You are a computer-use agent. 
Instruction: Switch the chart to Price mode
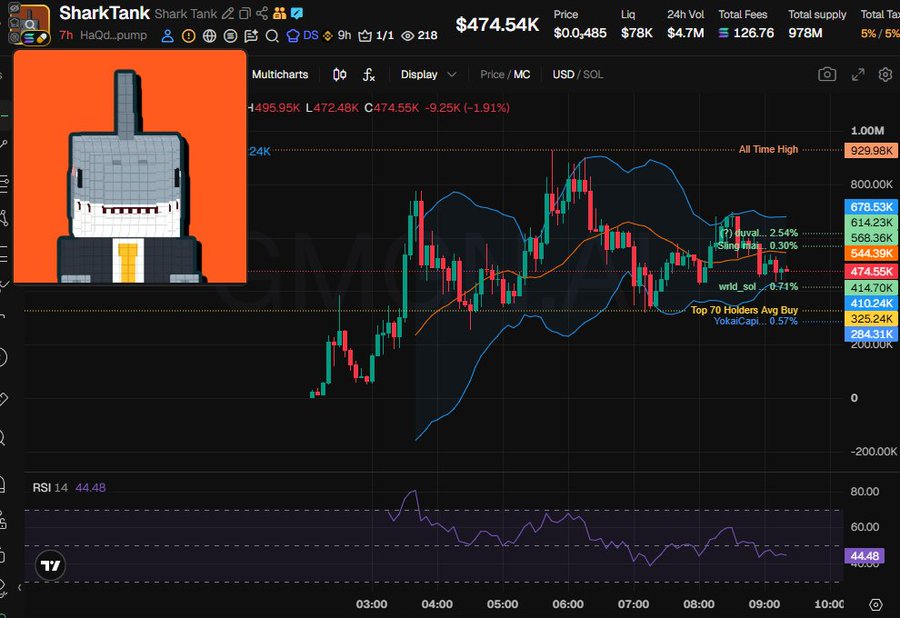click(x=492, y=75)
